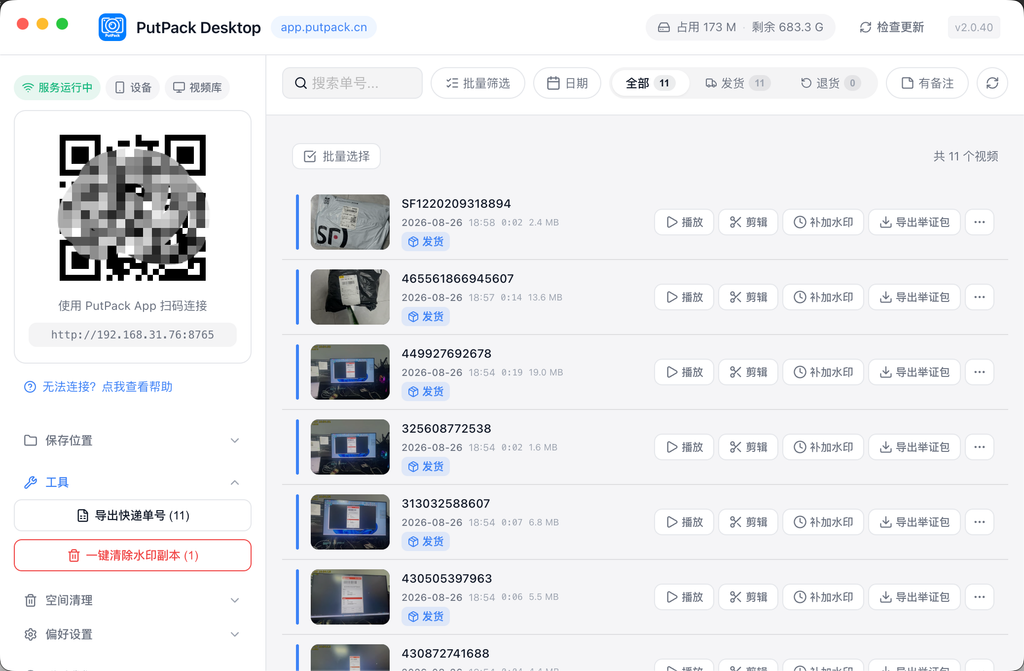
Task: Open more options for 465561866945607
Action: coord(980,297)
